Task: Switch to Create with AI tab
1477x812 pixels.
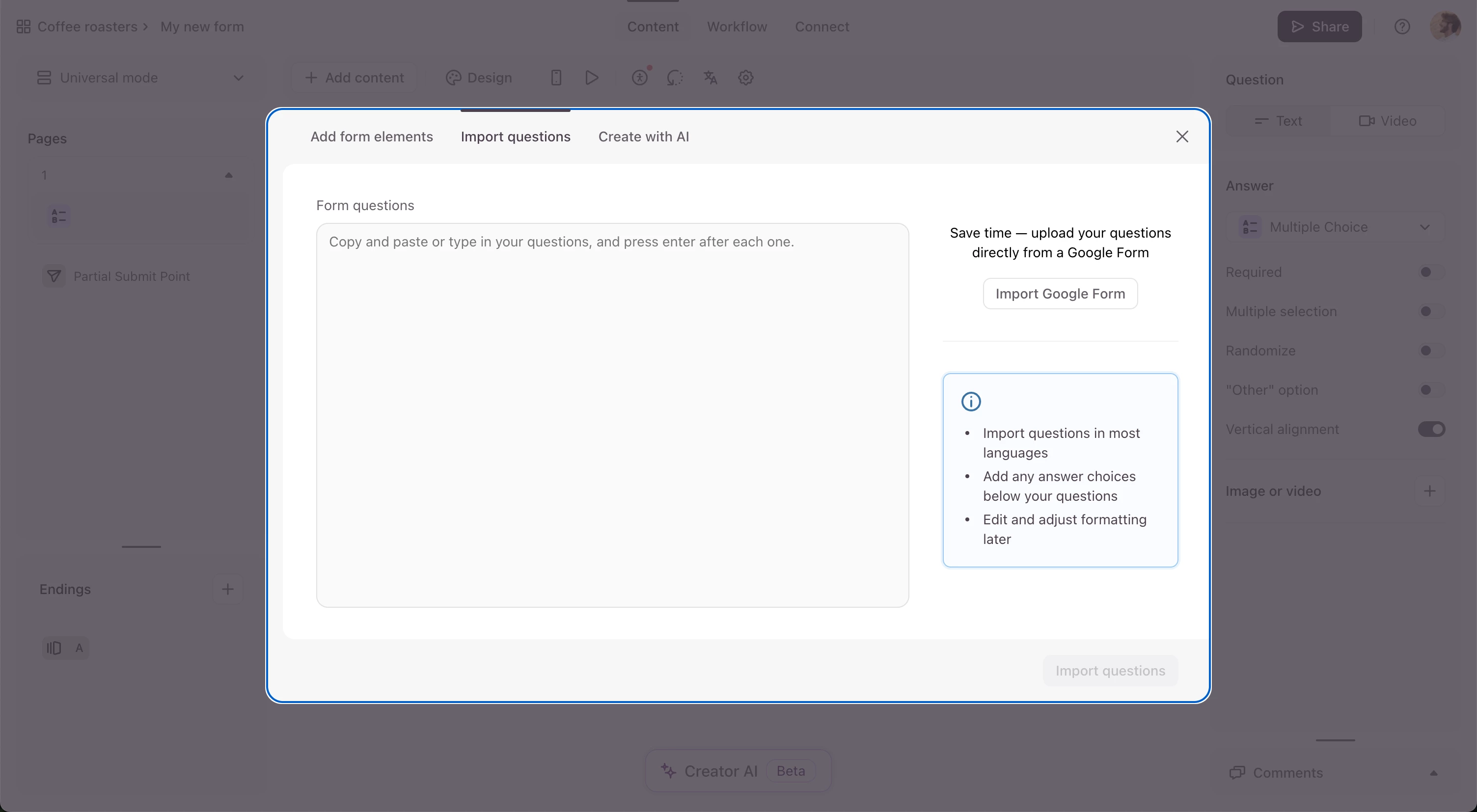Action: coord(643,136)
